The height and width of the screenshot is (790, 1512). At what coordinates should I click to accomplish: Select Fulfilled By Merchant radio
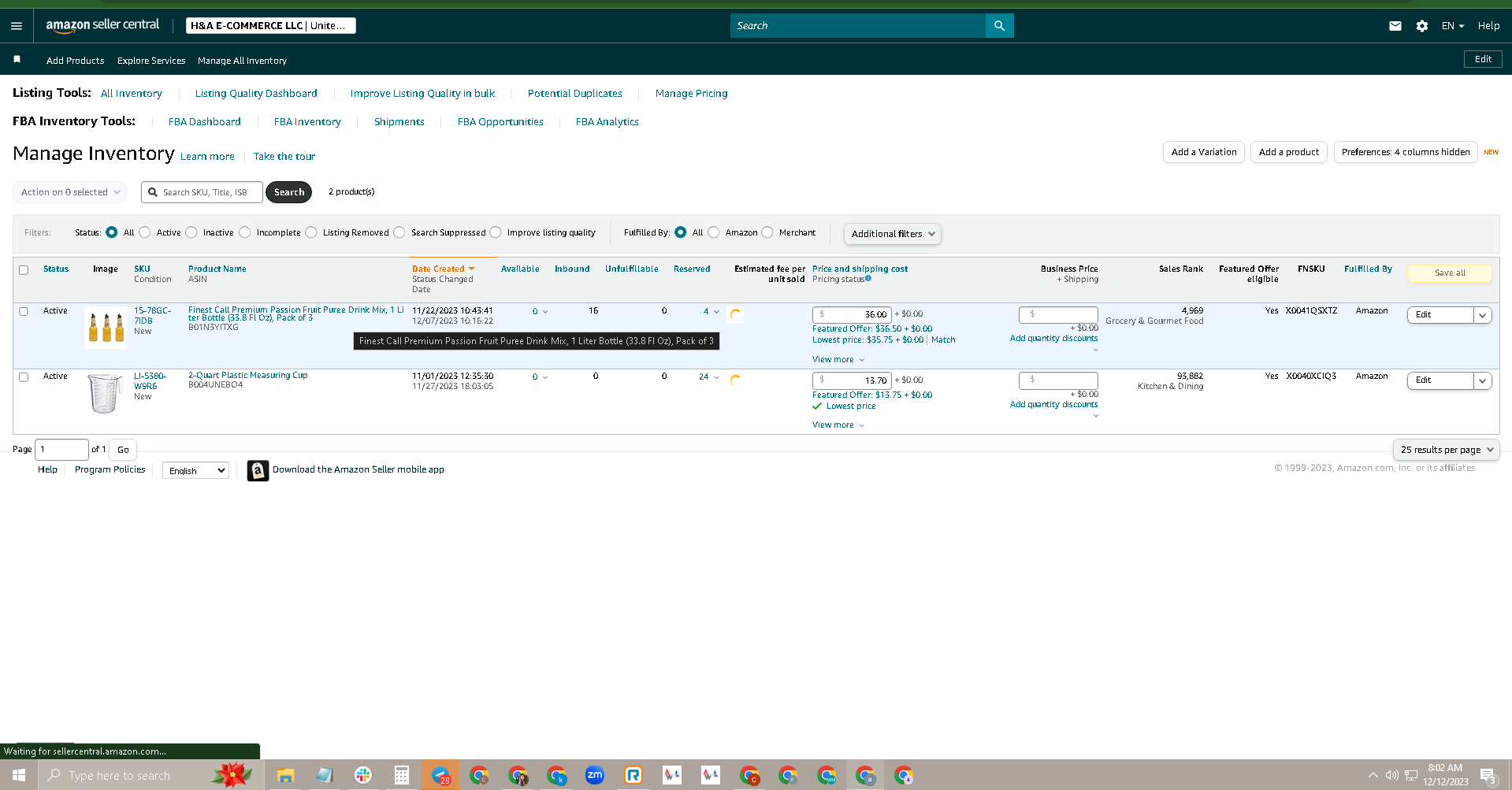point(767,232)
